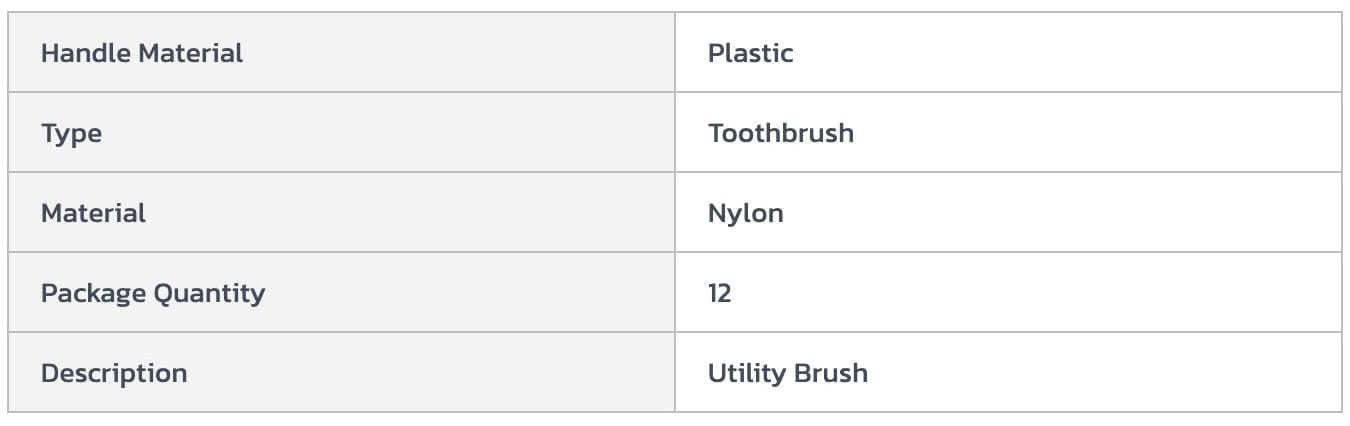Image resolution: width=1350 pixels, height=426 pixels.
Task: Click the Type row label
Action: (71, 133)
